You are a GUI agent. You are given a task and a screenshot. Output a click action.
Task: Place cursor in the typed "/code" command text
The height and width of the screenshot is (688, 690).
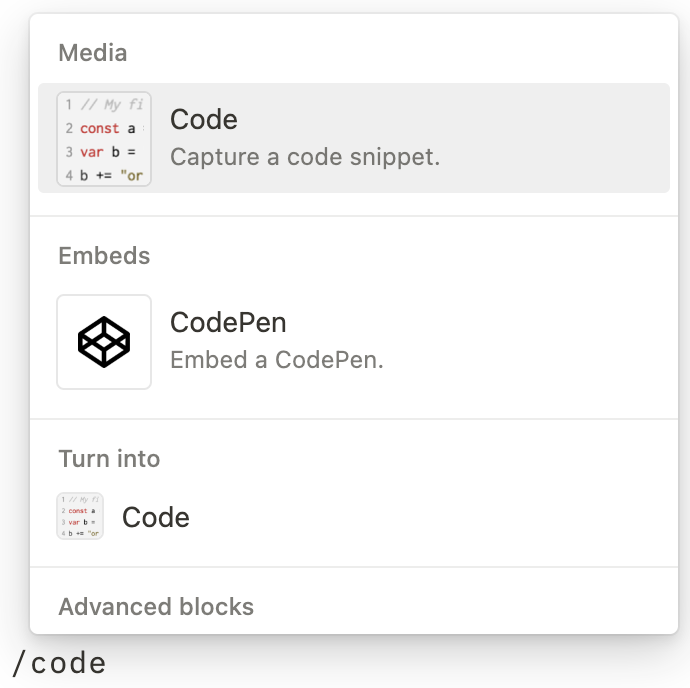[x=68, y=663]
